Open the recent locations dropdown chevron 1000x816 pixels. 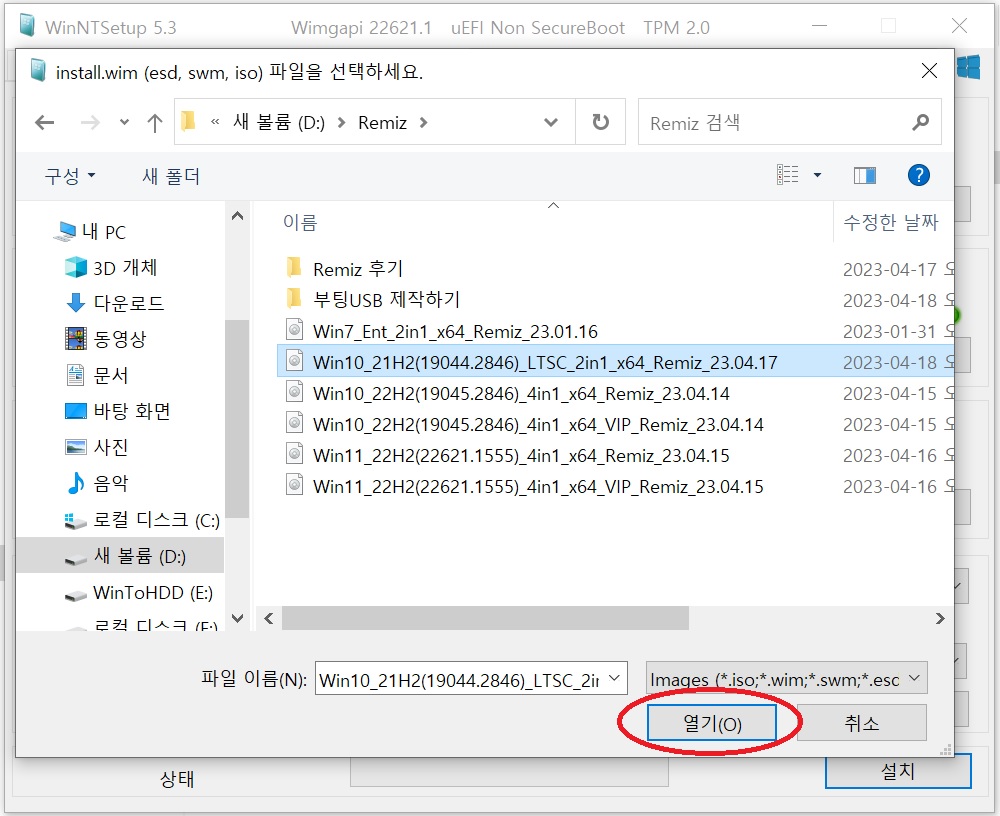coord(124,122)
